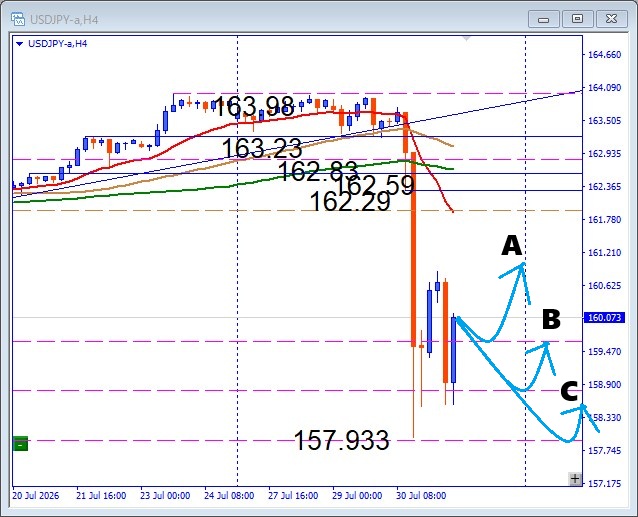Expand the USDJPY-a,H4 dropdown triangle
This screenshot has width=638, height=517.
pos(19,44)
